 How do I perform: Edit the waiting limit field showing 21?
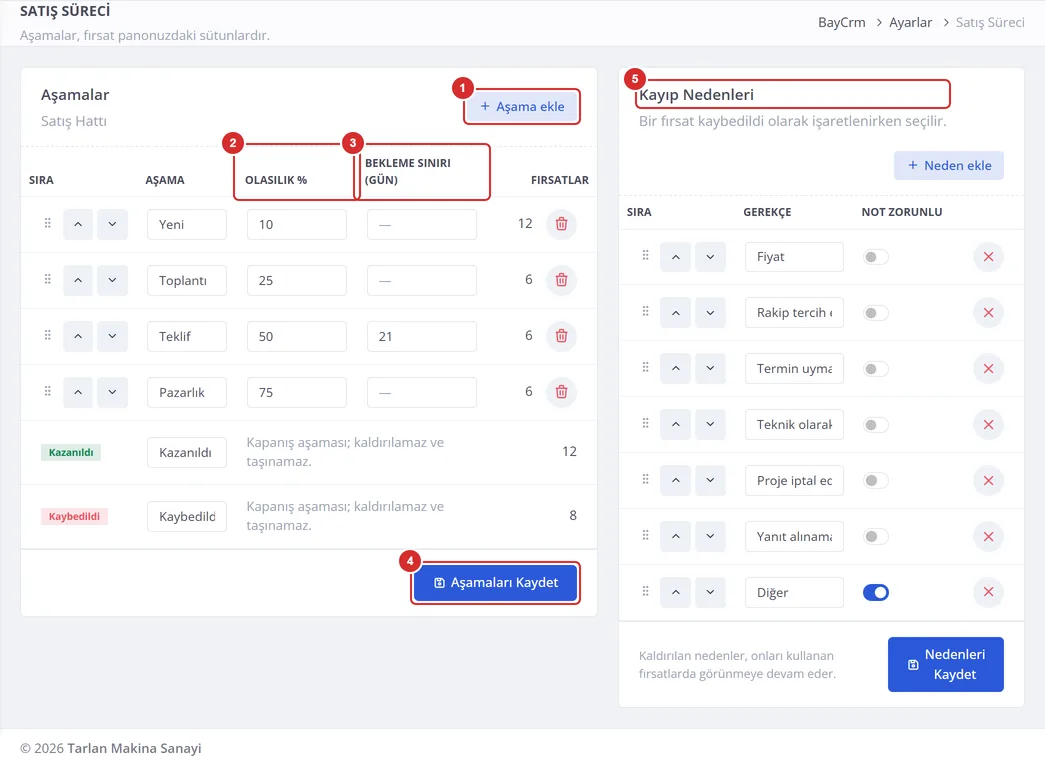coord(422,337)
